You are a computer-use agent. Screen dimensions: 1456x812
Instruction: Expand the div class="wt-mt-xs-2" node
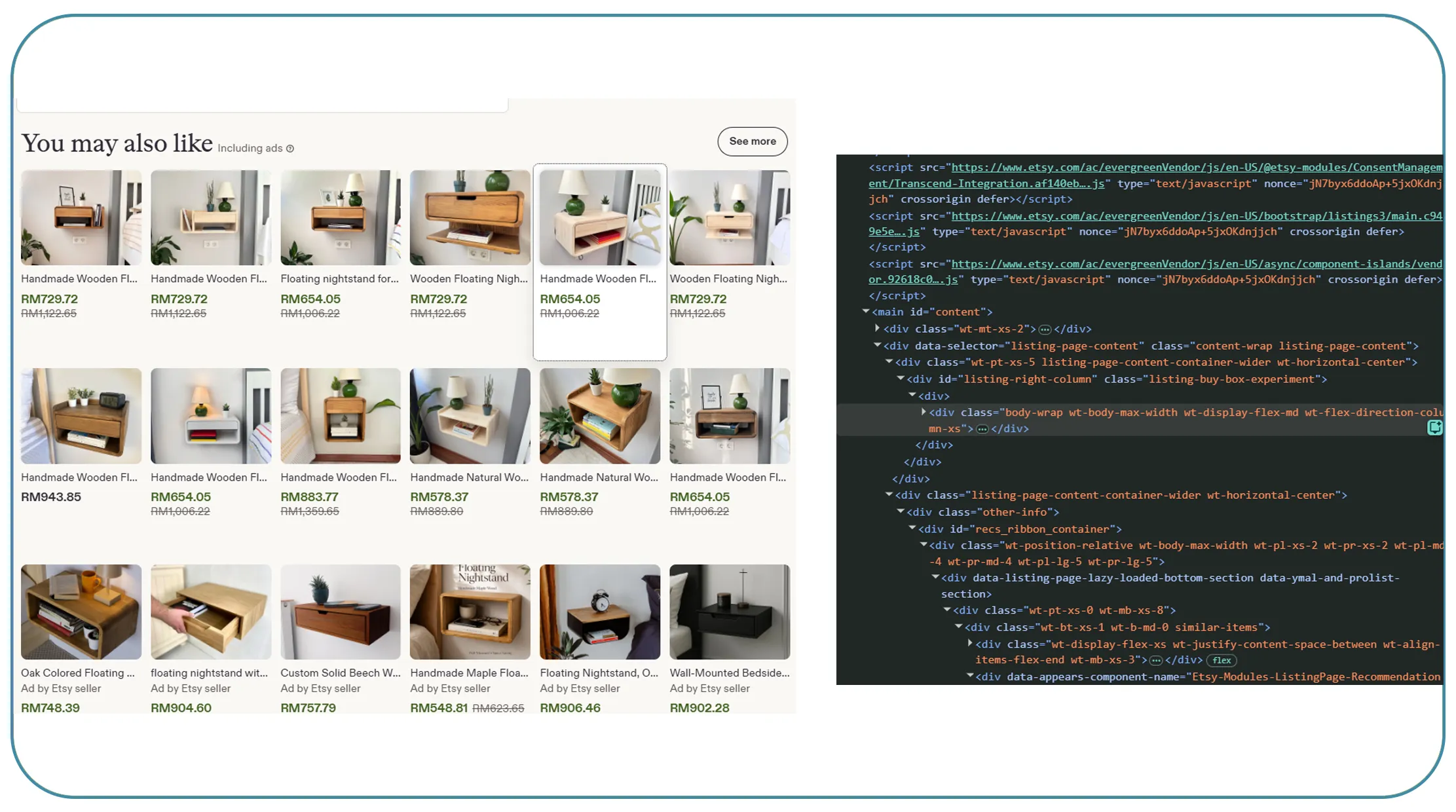point(877,328)
